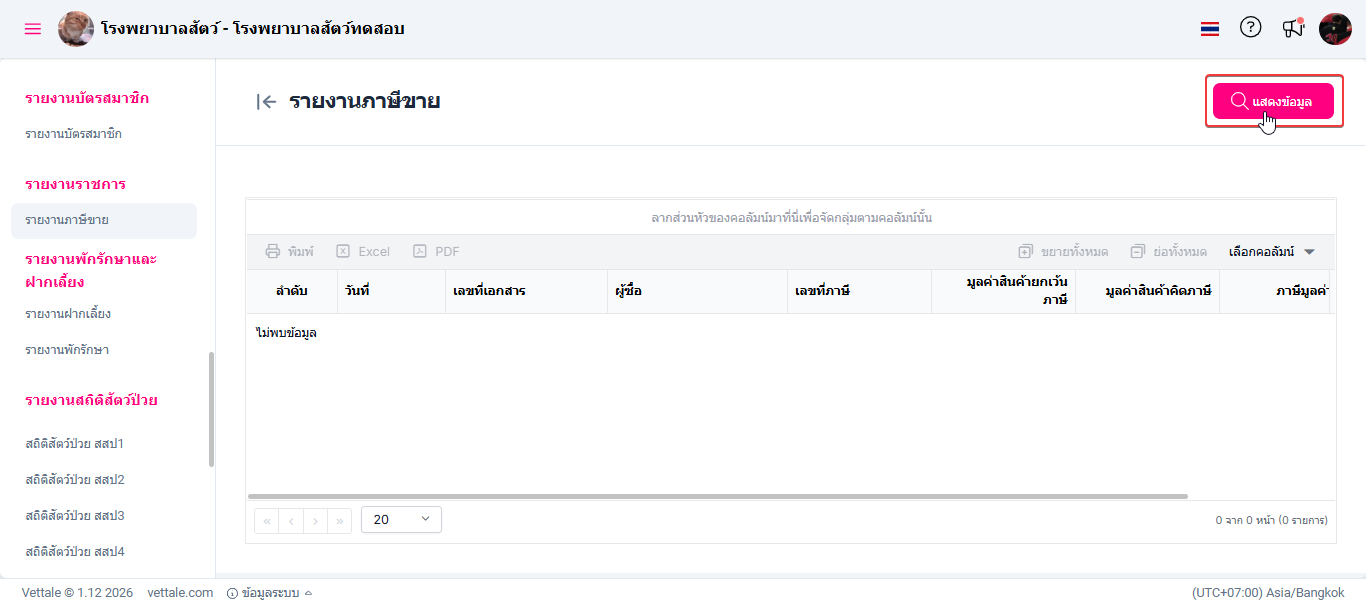Open the help question mark icon
The width and height of the screenshot is (1366, 607).
click(x=1251, y=28)
